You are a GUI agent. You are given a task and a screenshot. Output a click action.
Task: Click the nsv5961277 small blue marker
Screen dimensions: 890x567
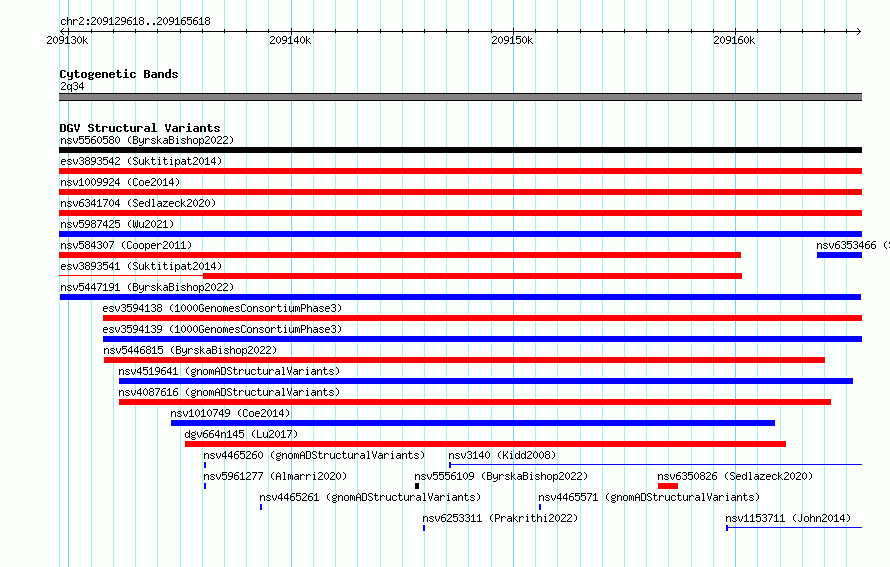pyautogui.click(x=205, y=486)
